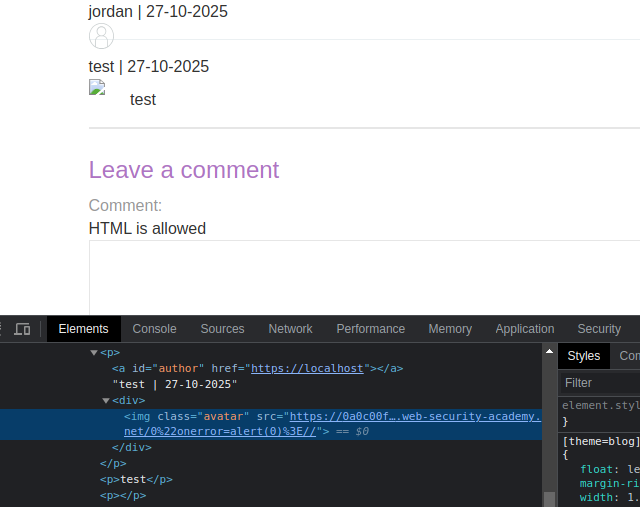The image size is (640, 507).
Task: Focus the styles Filter field
Action: (600, 383)
